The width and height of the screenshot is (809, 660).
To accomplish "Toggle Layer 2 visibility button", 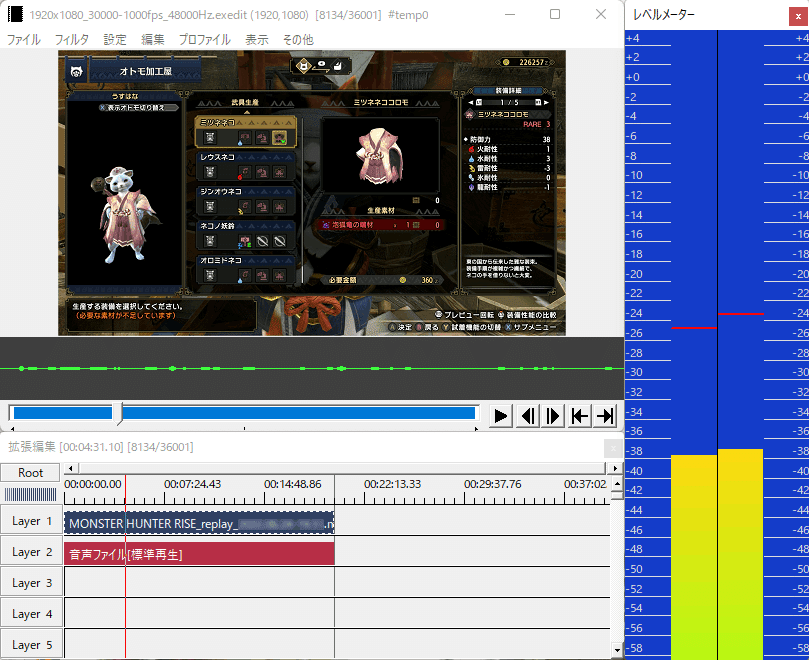I will point(31,552).
